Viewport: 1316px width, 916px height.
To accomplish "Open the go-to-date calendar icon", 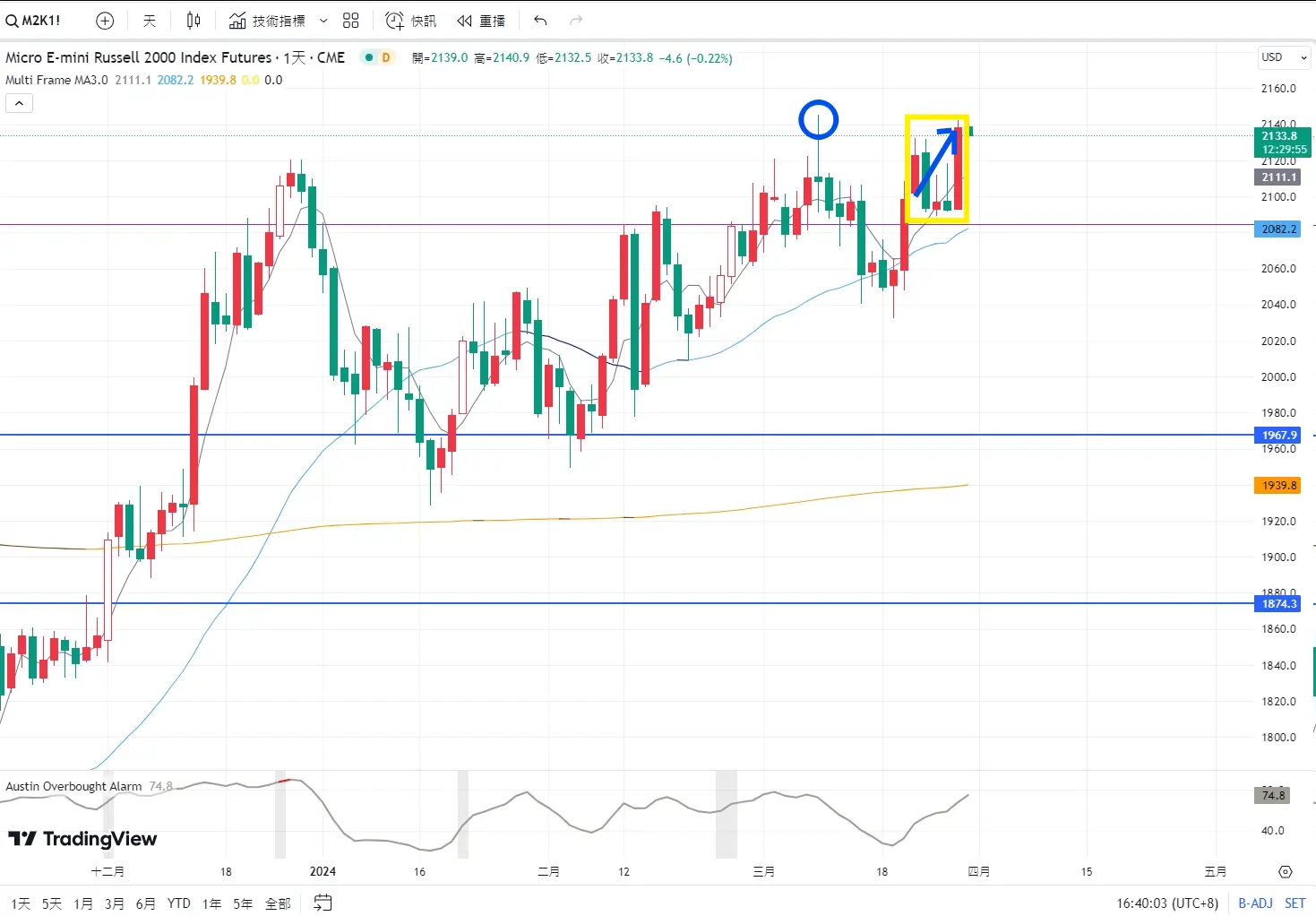I will pyautogui.click(x=323, y=903).
